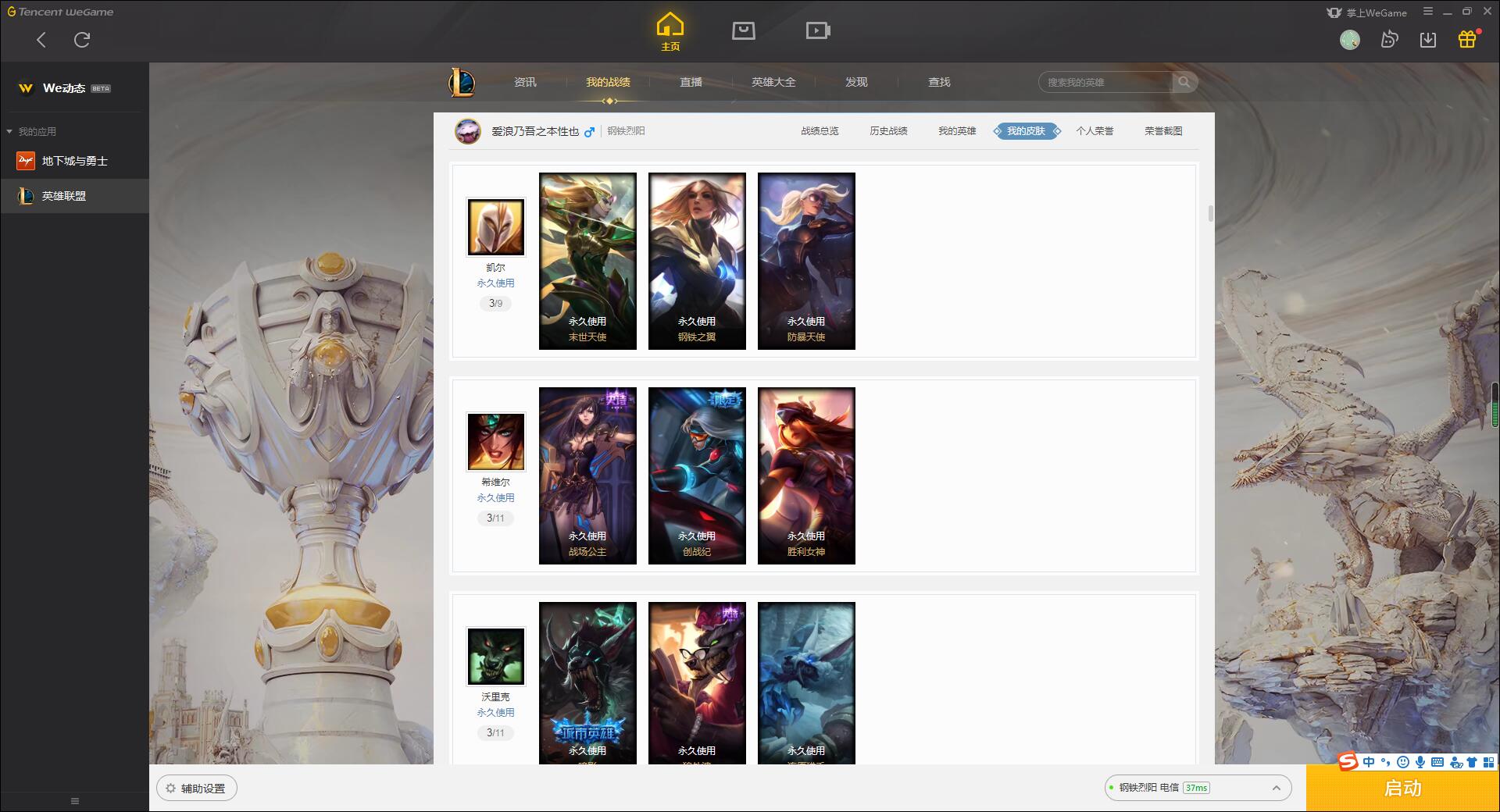Click the search magnifier button

(1184, 82)
